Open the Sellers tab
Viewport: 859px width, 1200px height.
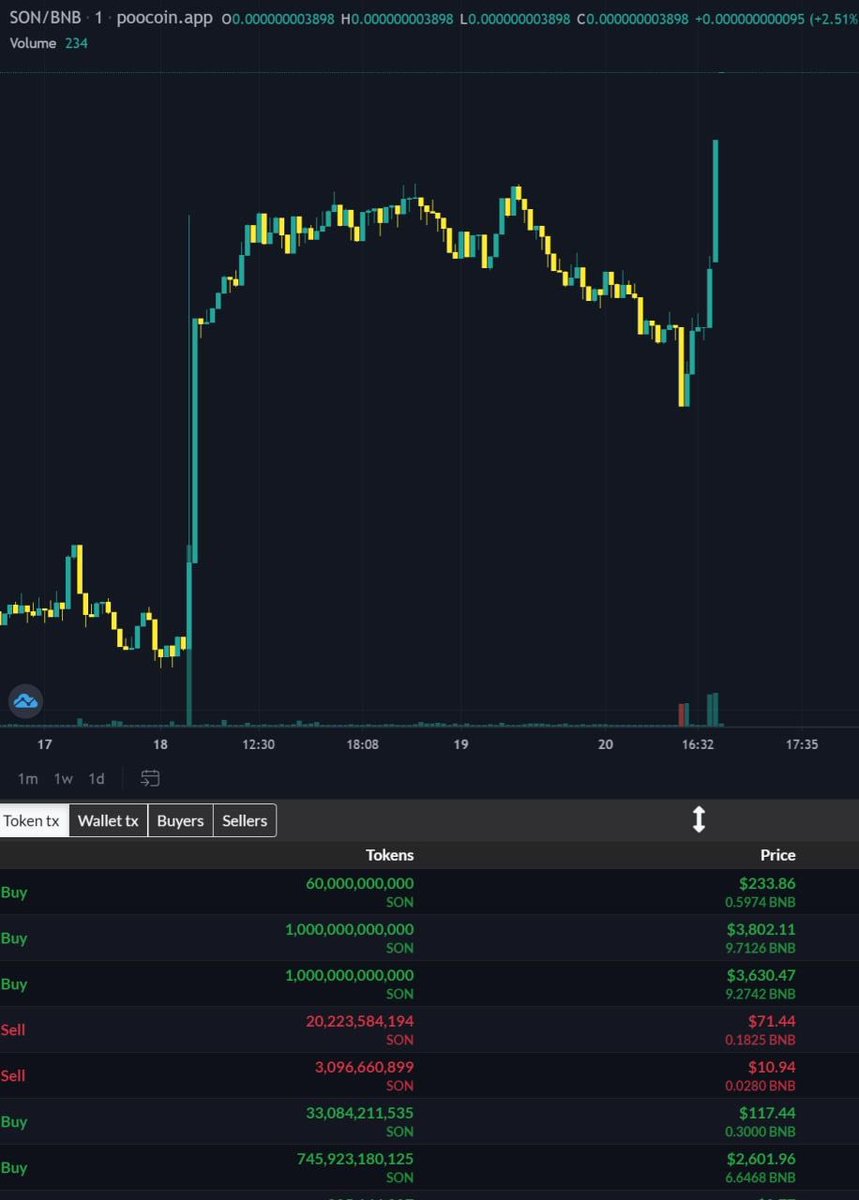(x=245, y=821)
